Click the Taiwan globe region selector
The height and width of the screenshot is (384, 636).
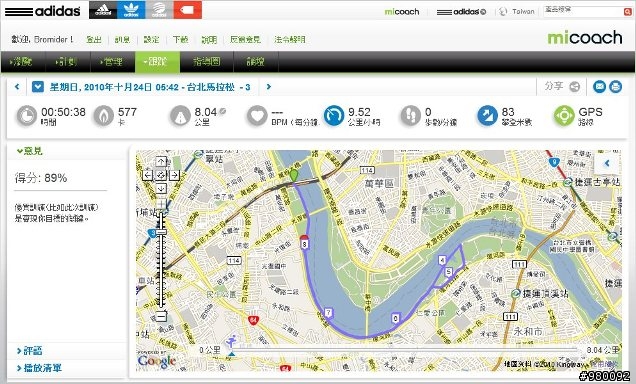tap(503, 12)
